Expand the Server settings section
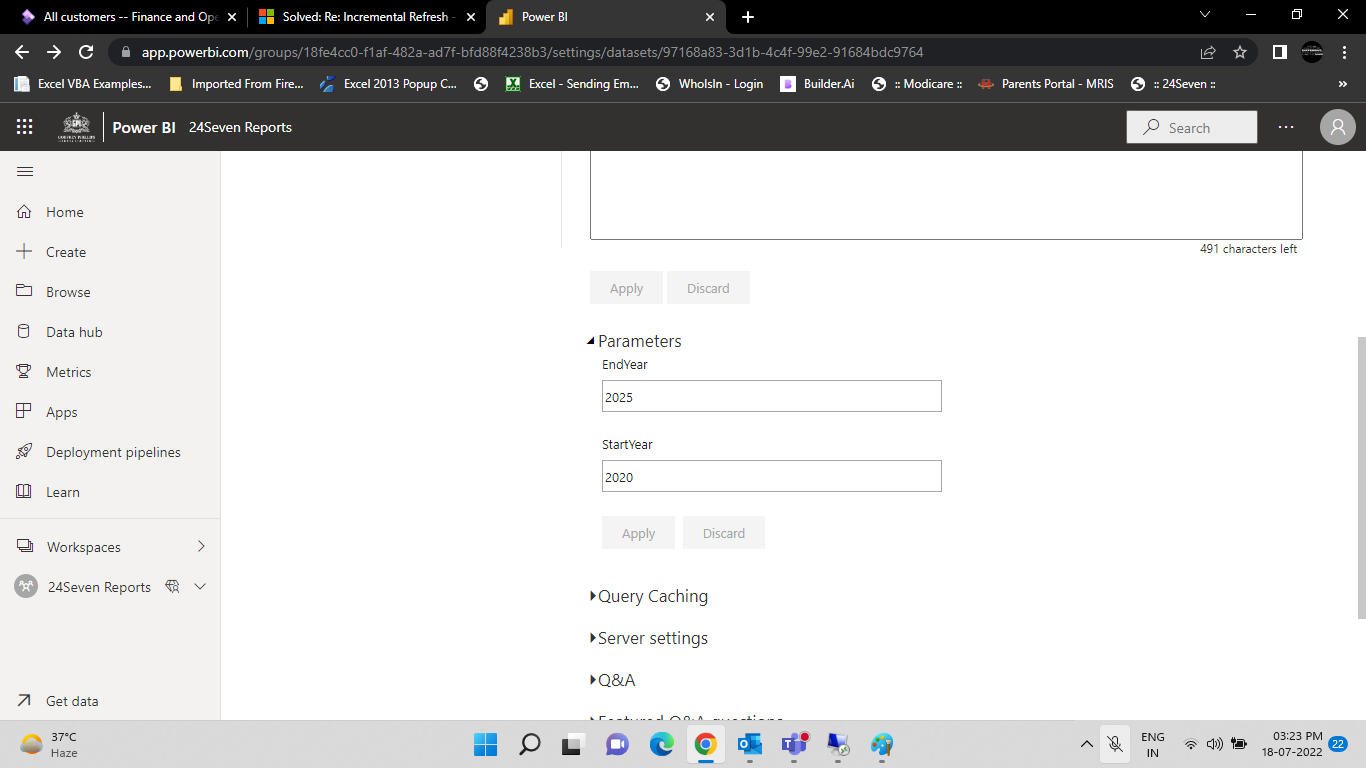The height and width of the screenshot is (768, 1366). 649,638
